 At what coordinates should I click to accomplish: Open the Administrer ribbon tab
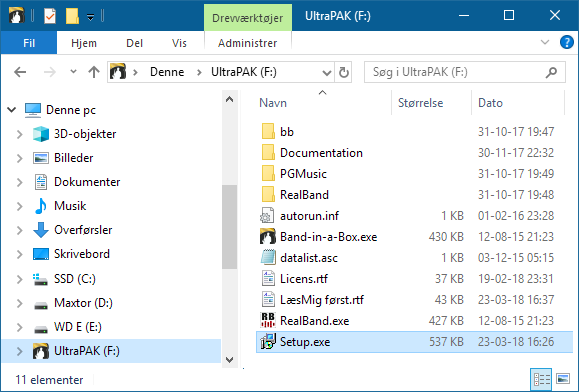pos(247,43)
